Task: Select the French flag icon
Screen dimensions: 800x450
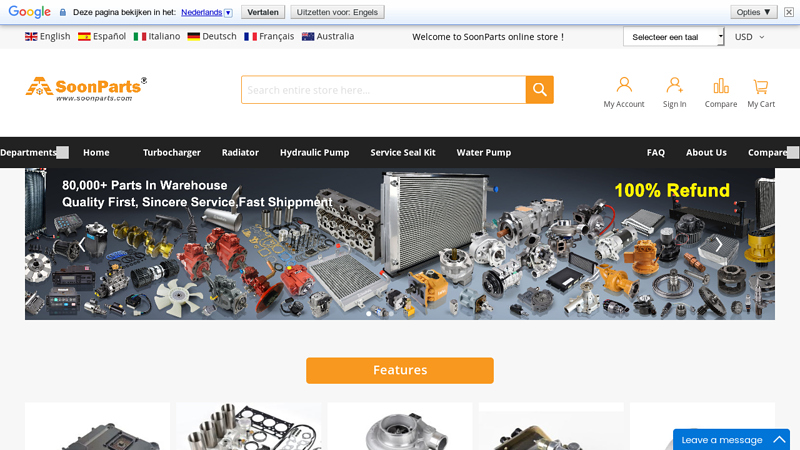Action: tap(250, 37)
